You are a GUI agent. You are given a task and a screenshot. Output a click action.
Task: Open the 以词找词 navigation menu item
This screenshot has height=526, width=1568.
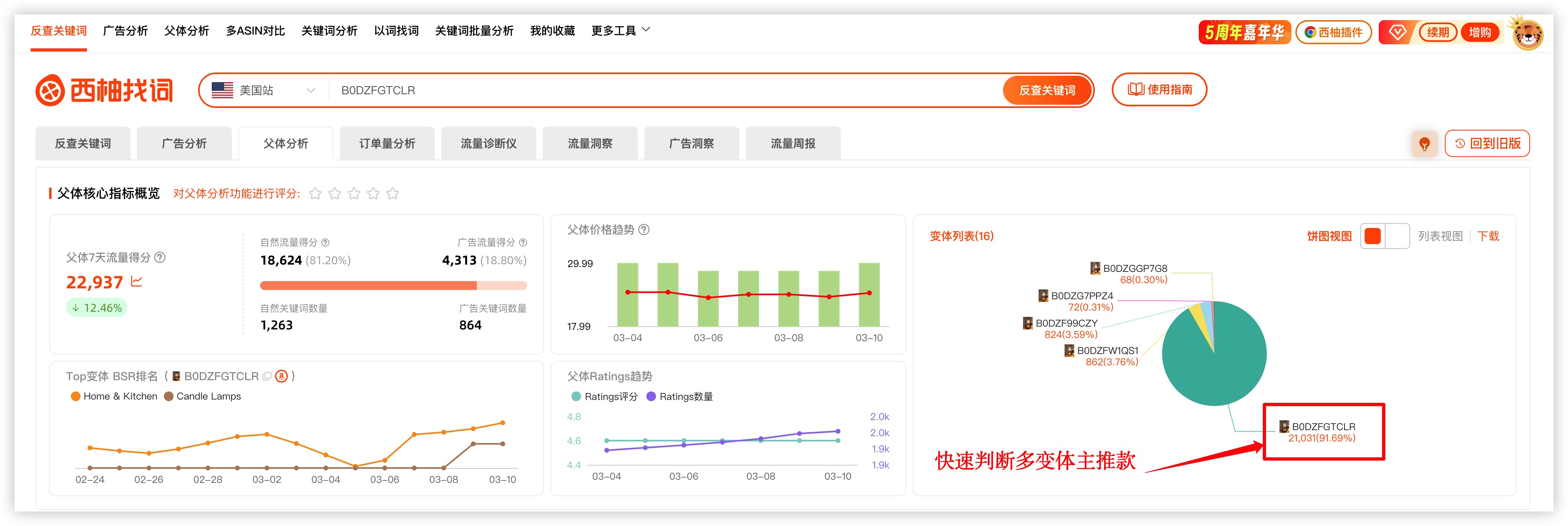pos(396,30)
